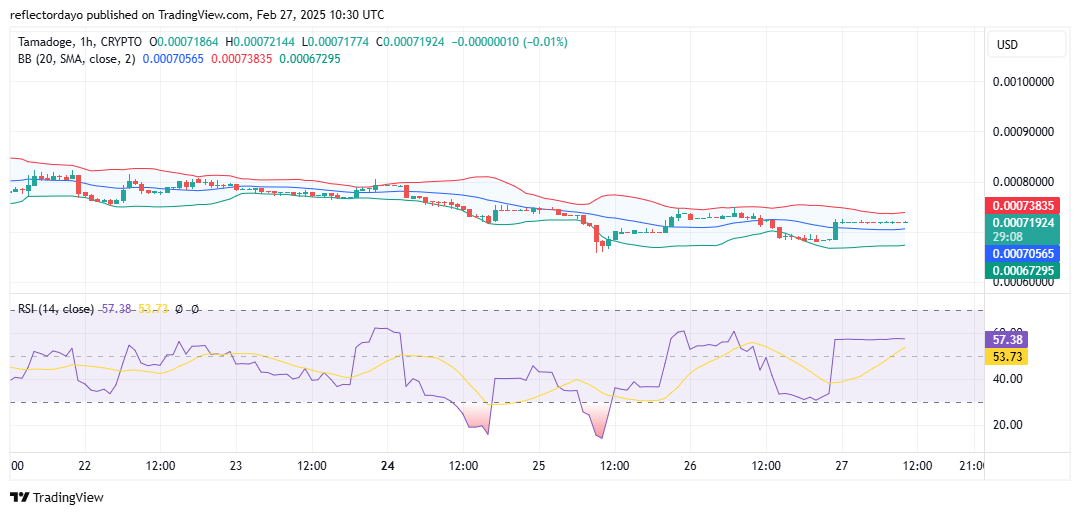This screenshot has width=1080, height=515.
Task: Click the 0.00080000 price axis label
Action: coord(1024,182)
